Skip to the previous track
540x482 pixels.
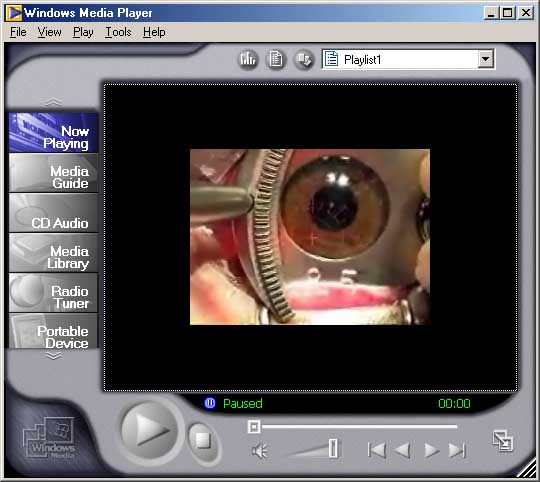click(x=376, y=450)
